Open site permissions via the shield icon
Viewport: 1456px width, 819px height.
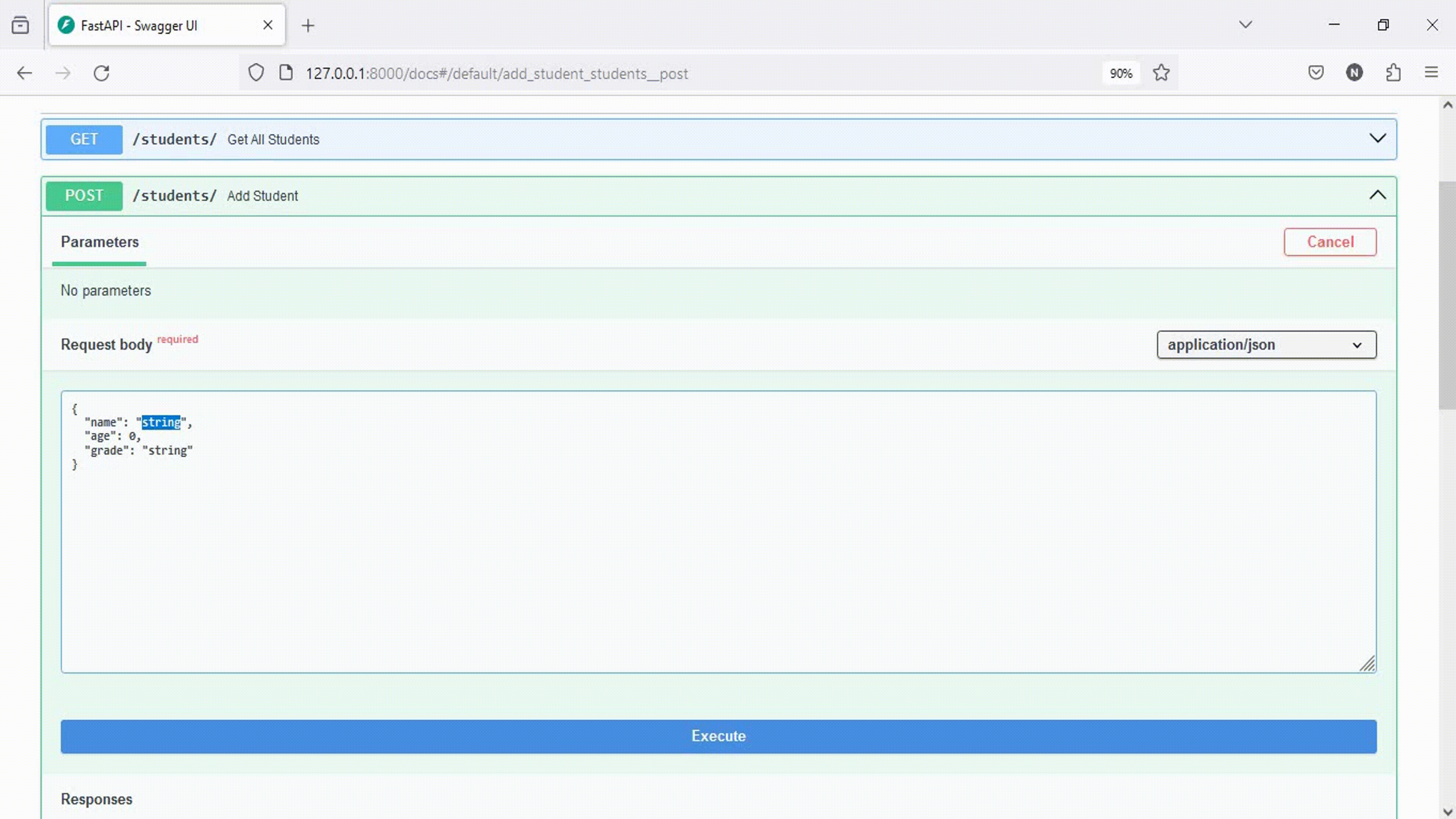pyautogui.click(x=256, y=72)
